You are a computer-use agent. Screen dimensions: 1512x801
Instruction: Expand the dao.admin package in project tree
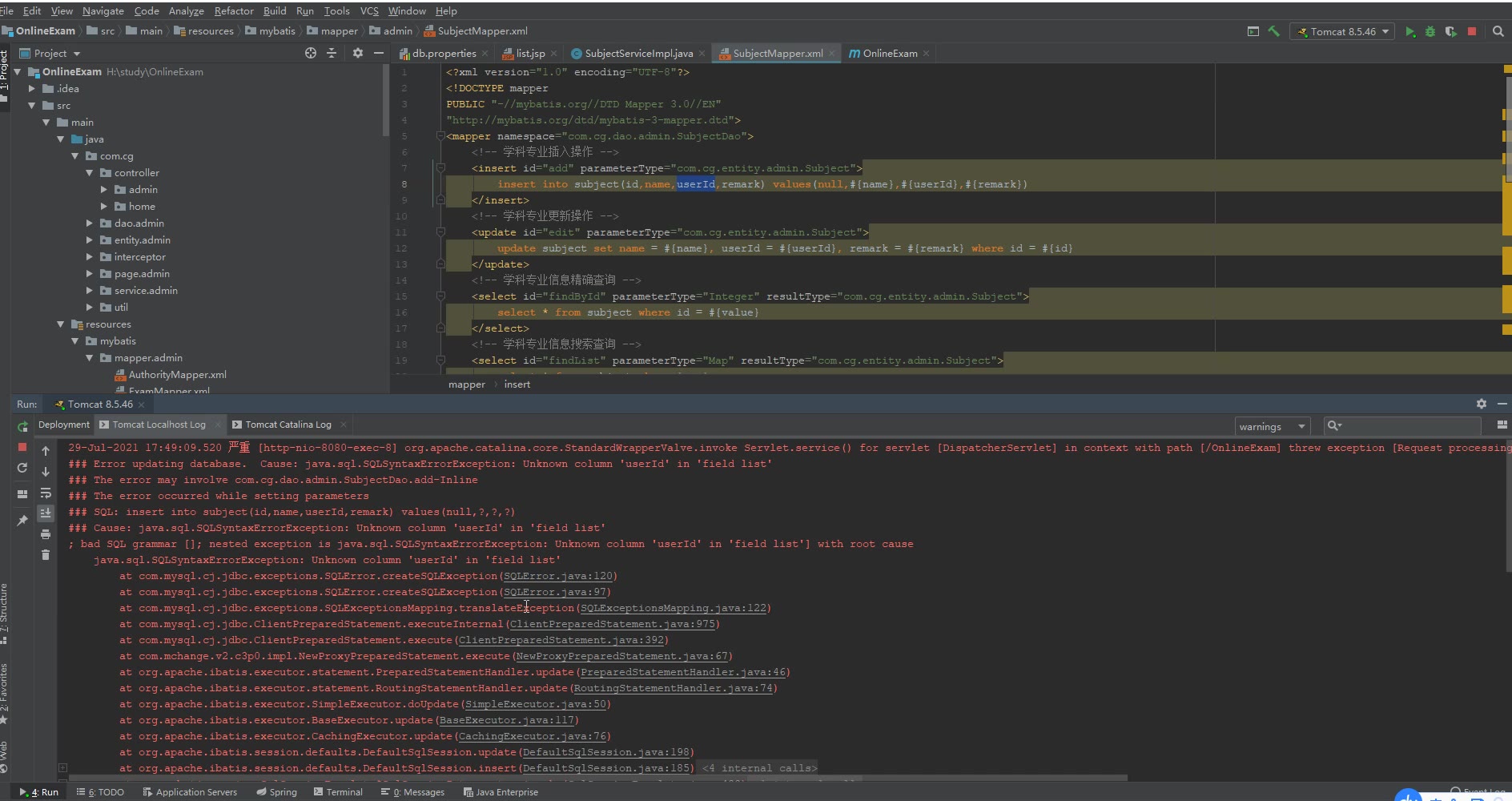click(x=90, y=223)
